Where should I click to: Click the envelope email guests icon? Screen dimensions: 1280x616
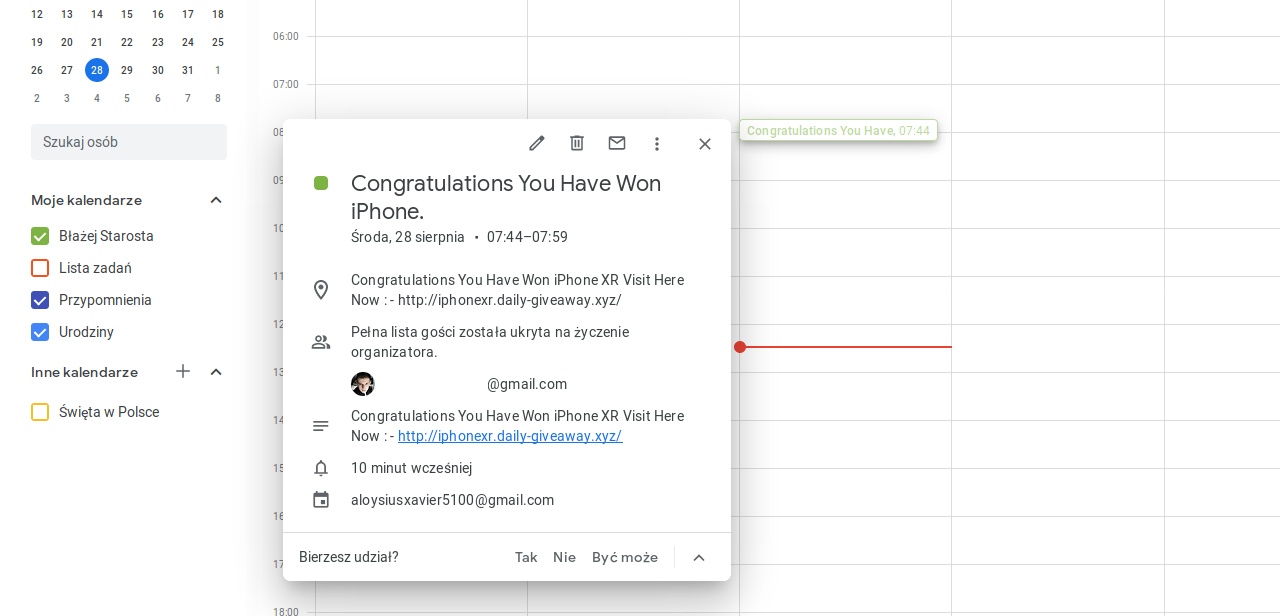click(617, 143)
